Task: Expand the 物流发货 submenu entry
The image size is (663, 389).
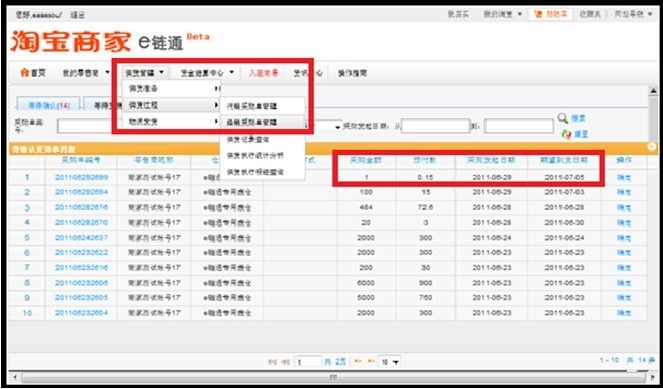Action: click(171, 122)
